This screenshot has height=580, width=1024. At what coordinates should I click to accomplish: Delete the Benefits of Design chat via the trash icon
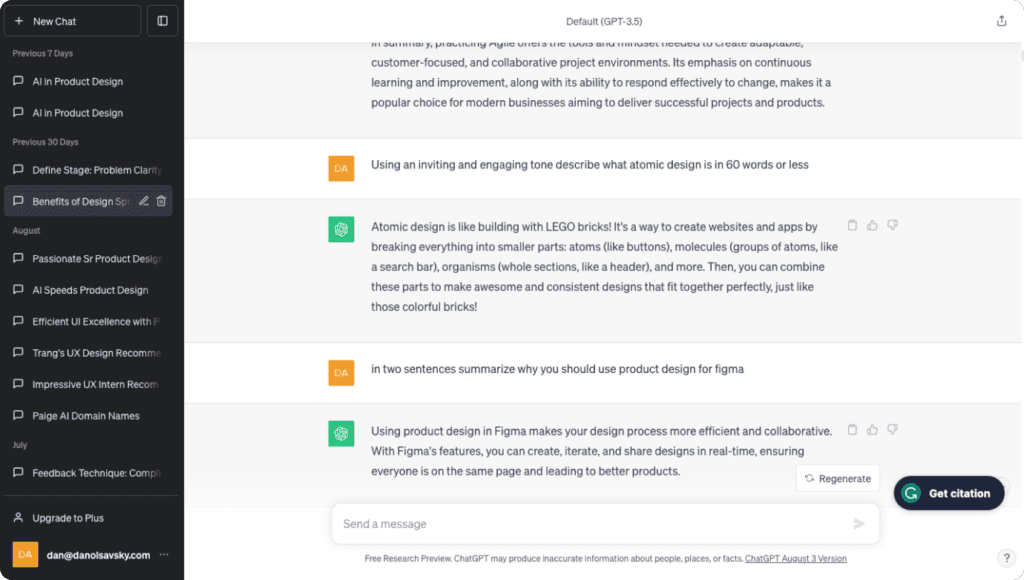tap(162, 201)
